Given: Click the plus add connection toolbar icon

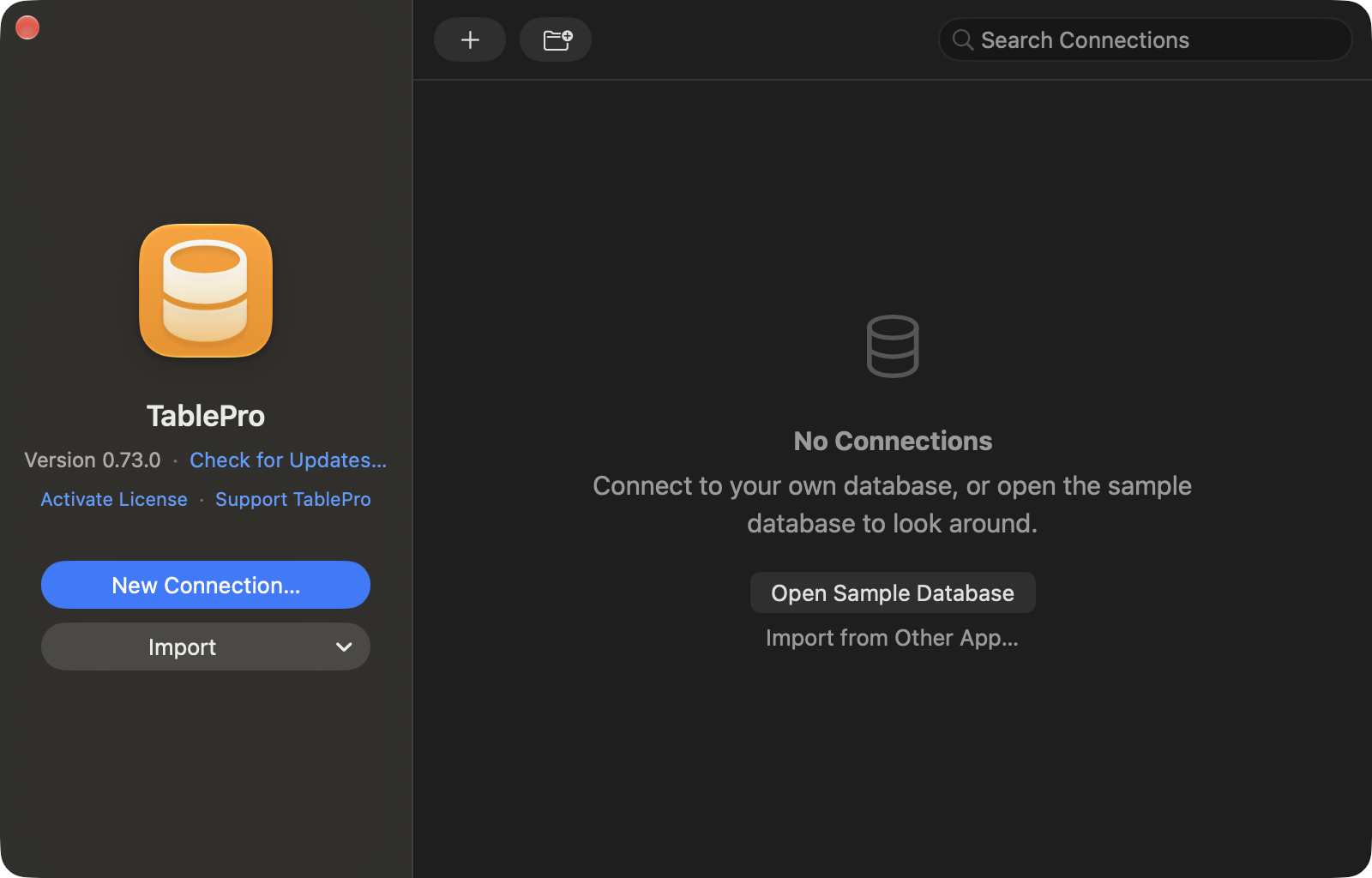Looking at the screenshot, I should pyautogui.click(x=470, y=39).
